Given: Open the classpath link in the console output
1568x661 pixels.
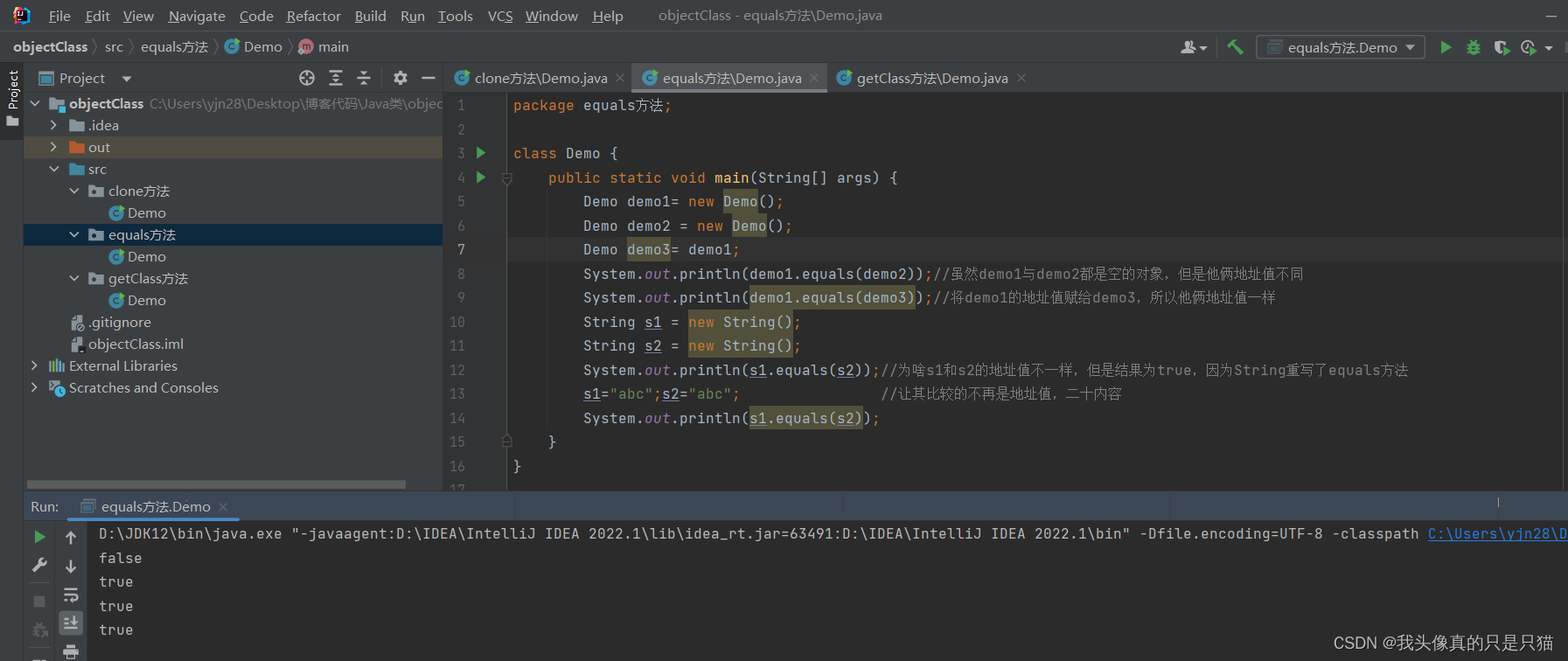Looking at the screenshot, I should click(1497, 533).
